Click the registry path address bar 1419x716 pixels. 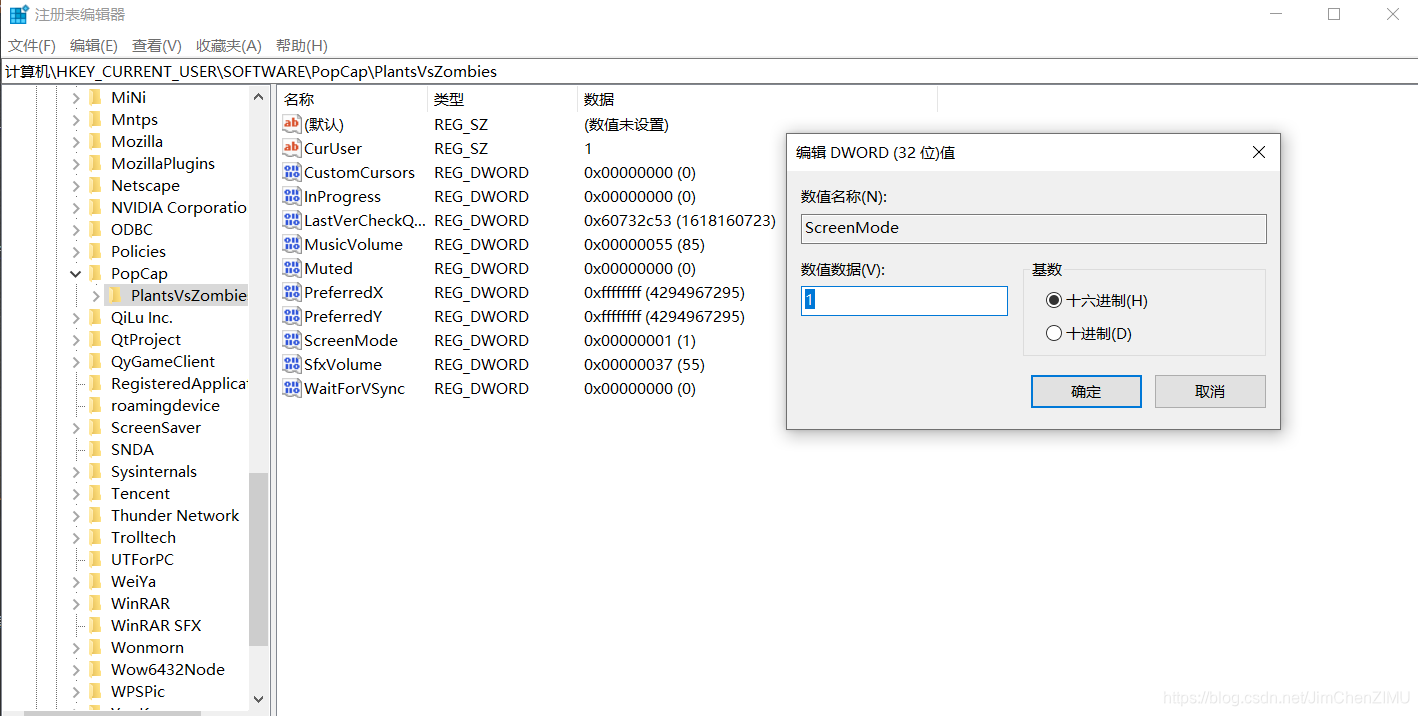click(x=709, y=72)
